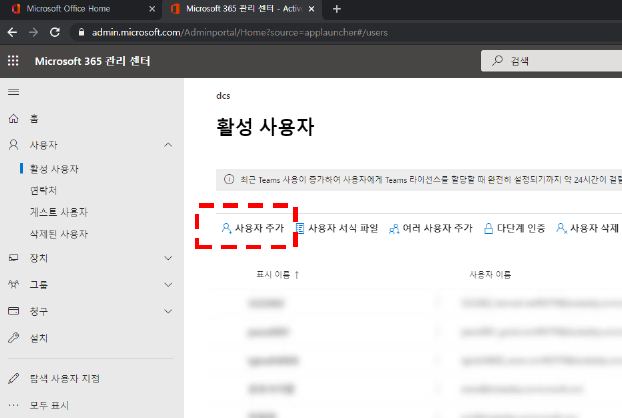Click 사용자 추가 to add a user
This screenshot has width=622, height=418.
tap(253, 228)
